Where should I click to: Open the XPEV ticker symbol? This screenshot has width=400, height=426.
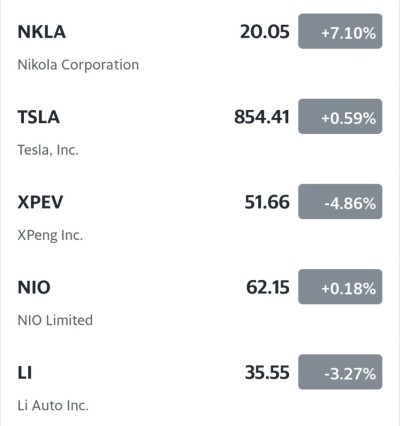point(40,202)
